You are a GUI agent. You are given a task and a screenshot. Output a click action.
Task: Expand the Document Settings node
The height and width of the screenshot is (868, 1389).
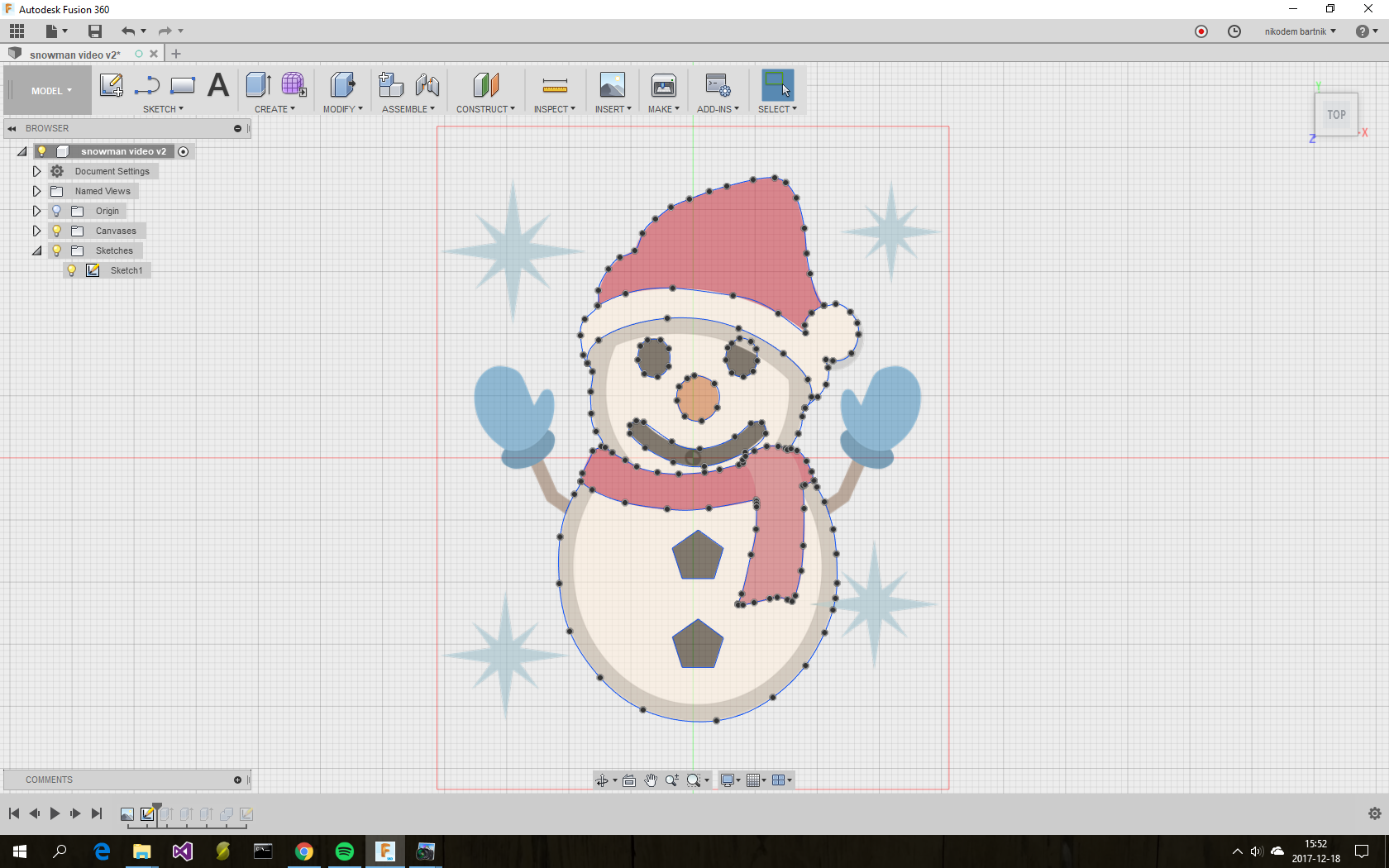36,171
